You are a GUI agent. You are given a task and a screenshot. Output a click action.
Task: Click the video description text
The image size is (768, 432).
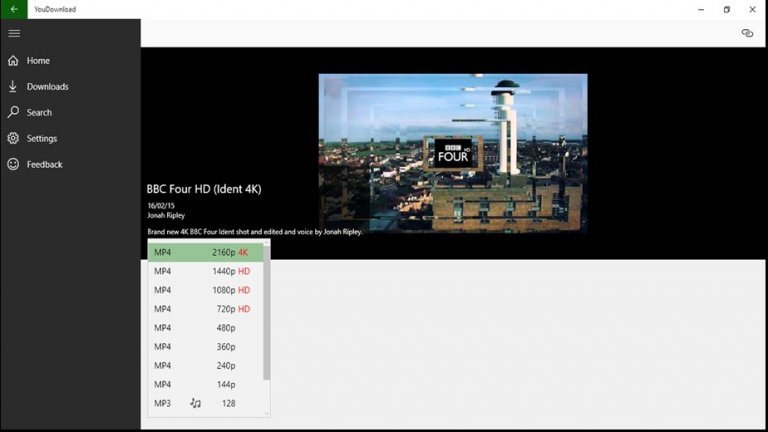(x=255, y=232)
